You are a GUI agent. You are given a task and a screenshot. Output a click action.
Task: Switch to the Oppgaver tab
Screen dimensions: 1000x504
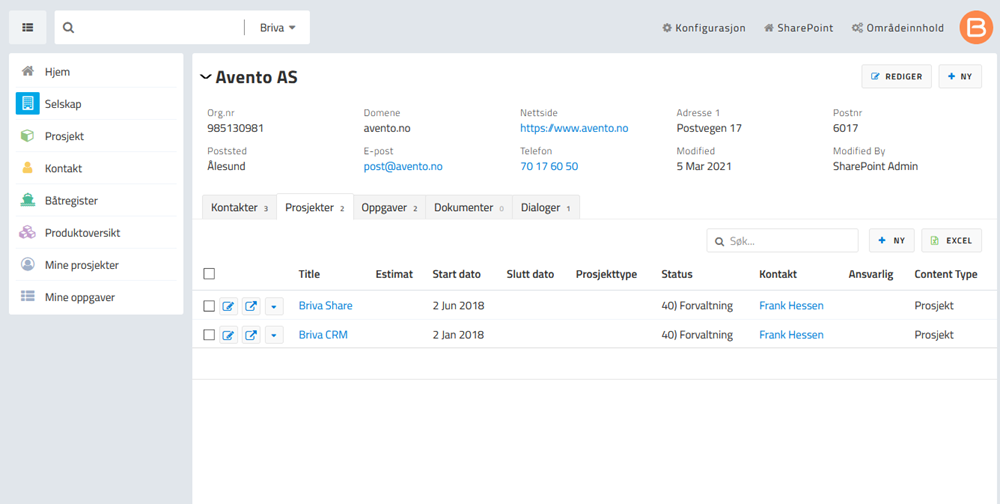389,207
